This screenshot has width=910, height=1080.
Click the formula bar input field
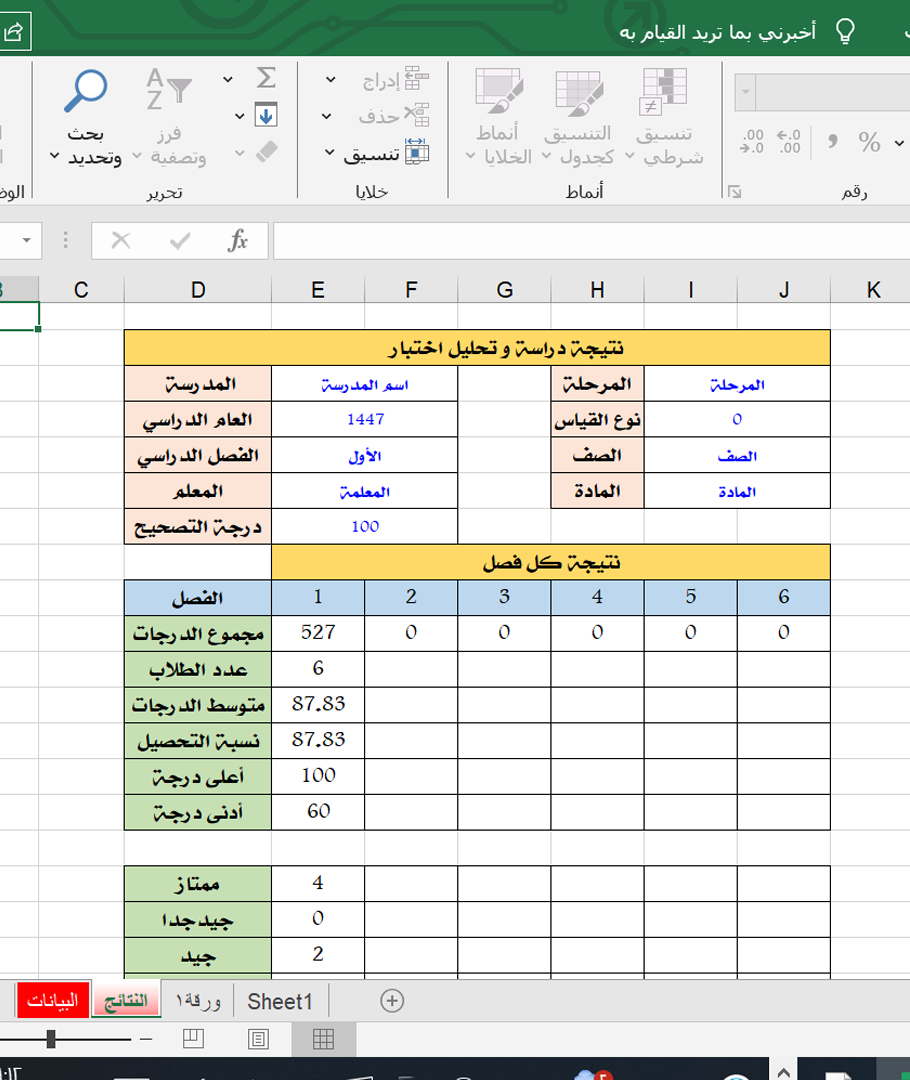click(590, 241)
